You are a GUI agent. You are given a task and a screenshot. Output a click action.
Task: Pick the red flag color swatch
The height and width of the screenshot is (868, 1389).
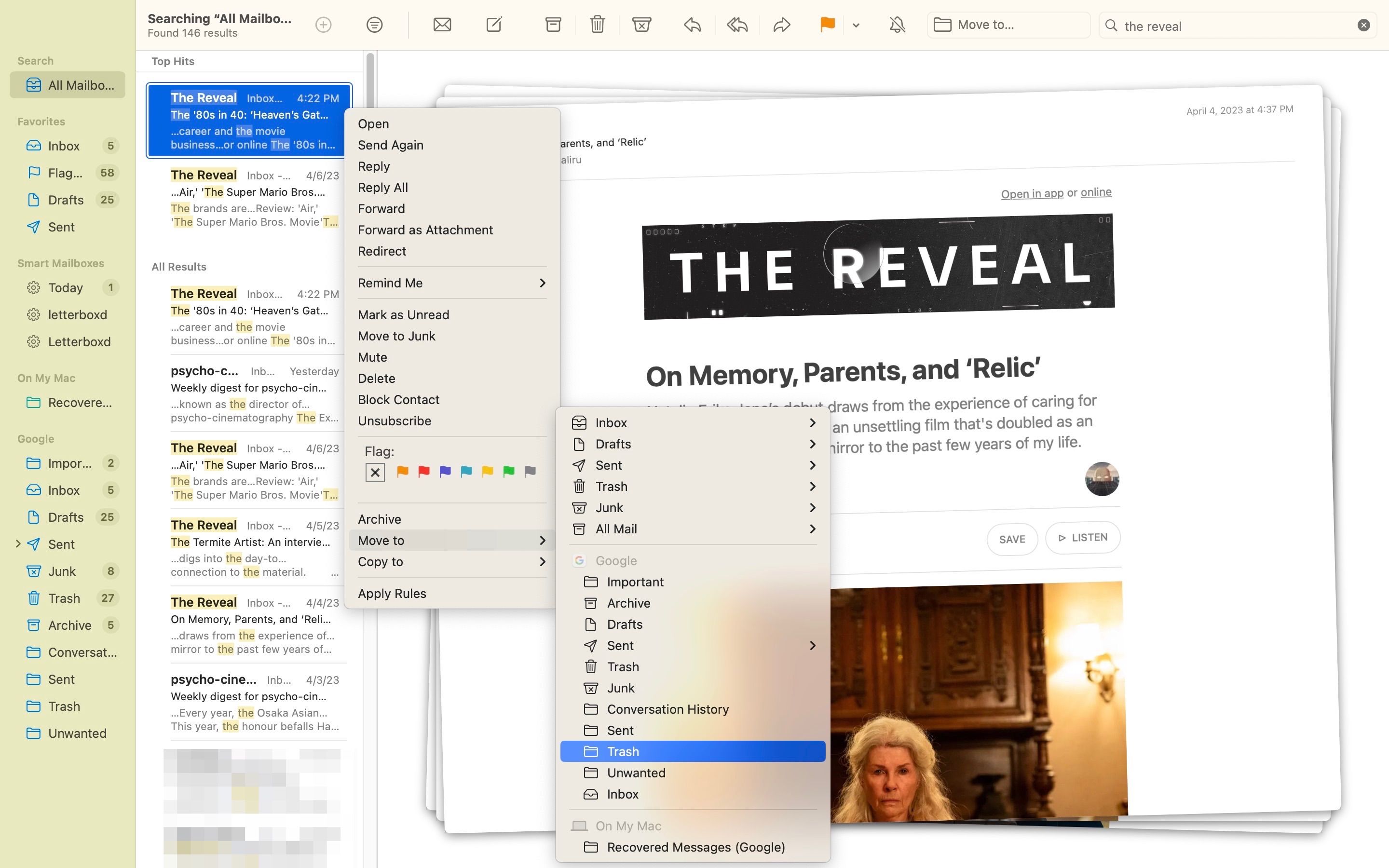(x=423, y=471)
